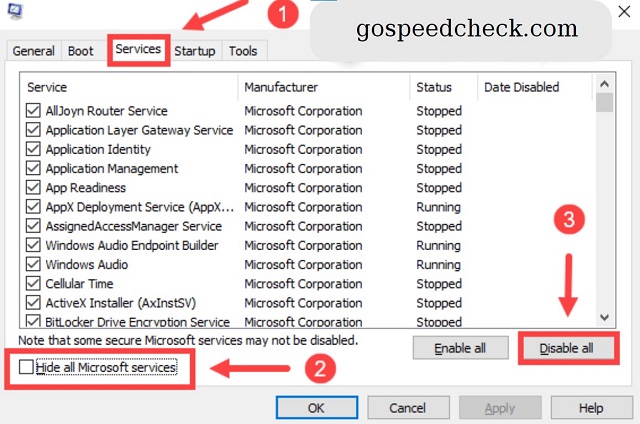Open the Boot tab
The height and width of the screenshot is (424, 640).
80,51
